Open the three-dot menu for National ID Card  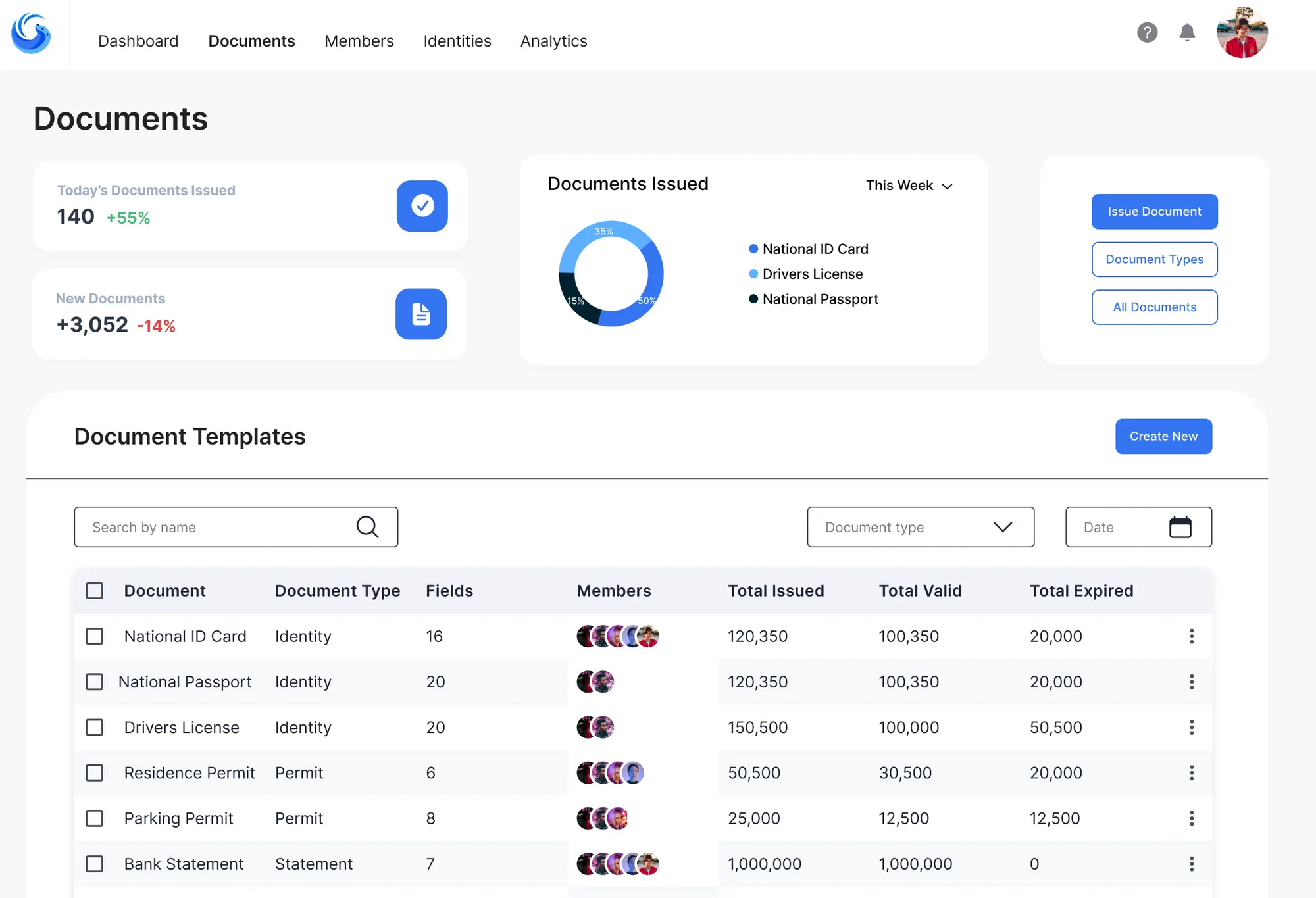pyautogui.click(x=1192, y=636)
